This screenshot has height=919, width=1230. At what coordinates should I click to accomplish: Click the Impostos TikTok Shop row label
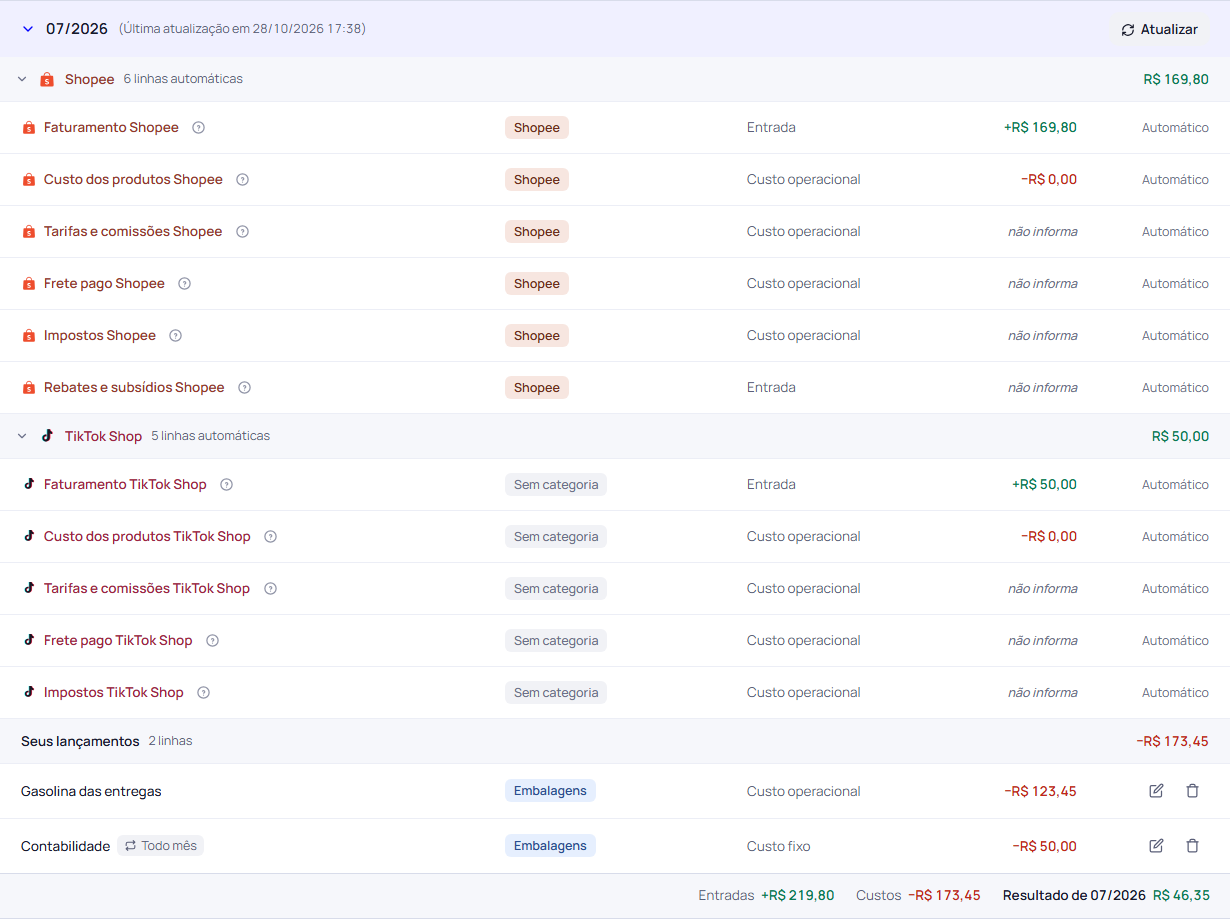click(x=114, y=692)
